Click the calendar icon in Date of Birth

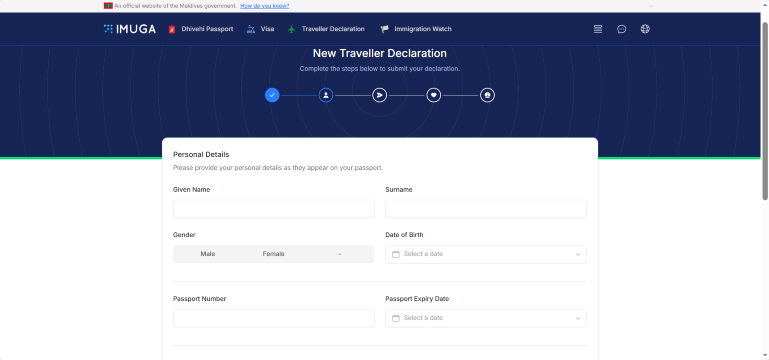[396, 255]
